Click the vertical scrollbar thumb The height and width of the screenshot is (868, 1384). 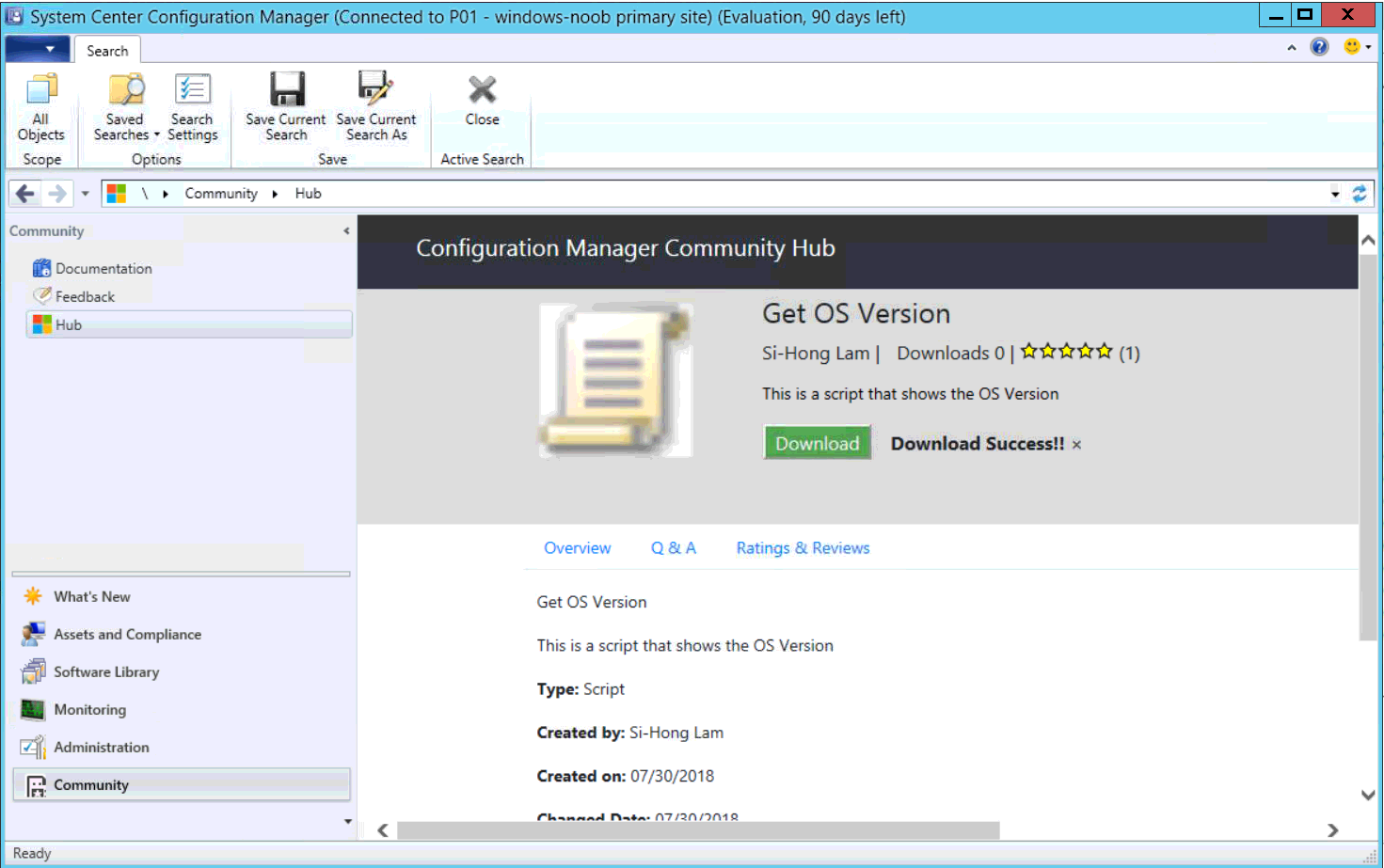click(x=1368, y=447)
